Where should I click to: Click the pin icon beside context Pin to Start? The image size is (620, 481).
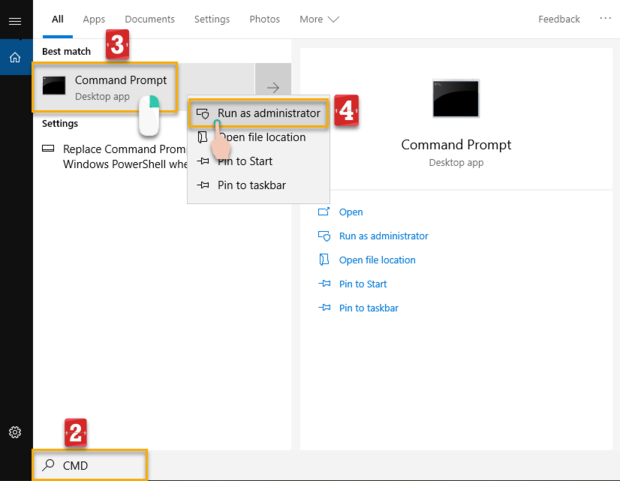tap(203, 161)
